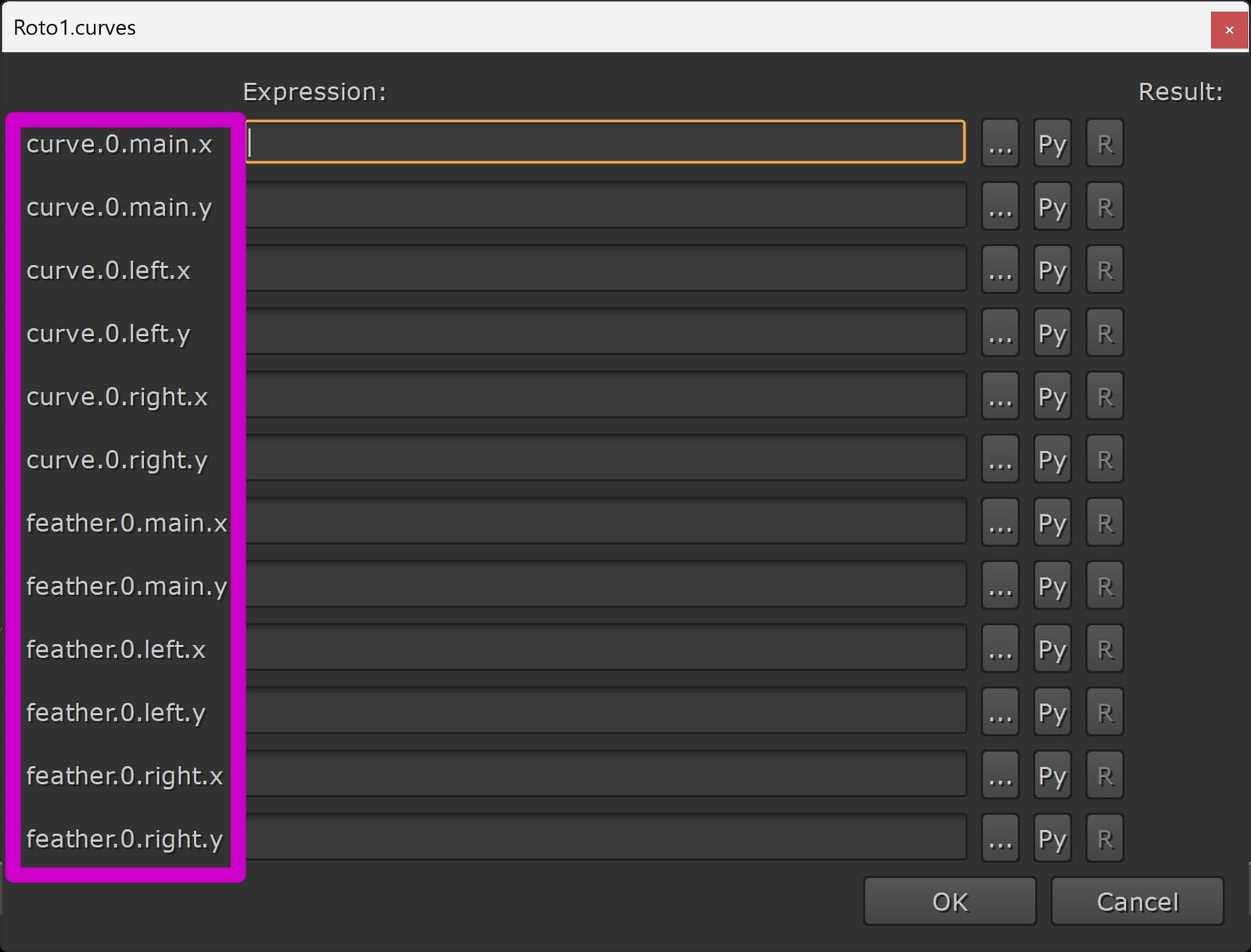Close the Roto1.curves dialog
Screen dimensions: 1251x952
(x=1229, y=30)
